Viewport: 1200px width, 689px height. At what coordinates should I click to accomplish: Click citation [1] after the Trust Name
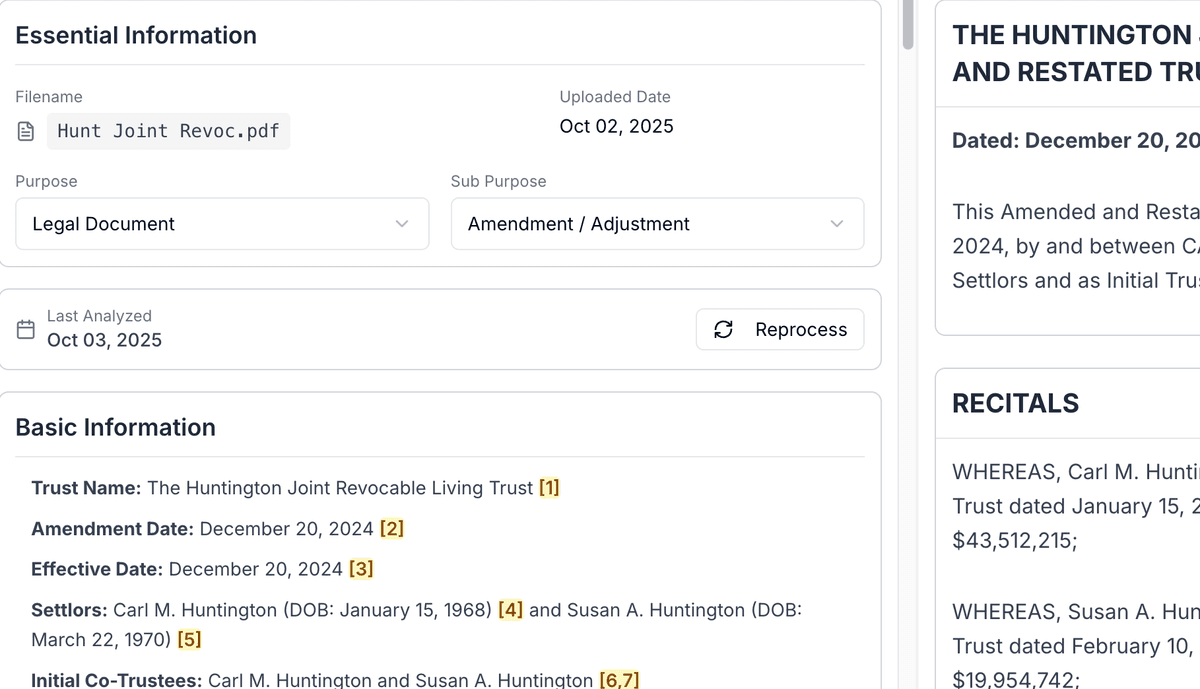(549, 488)
